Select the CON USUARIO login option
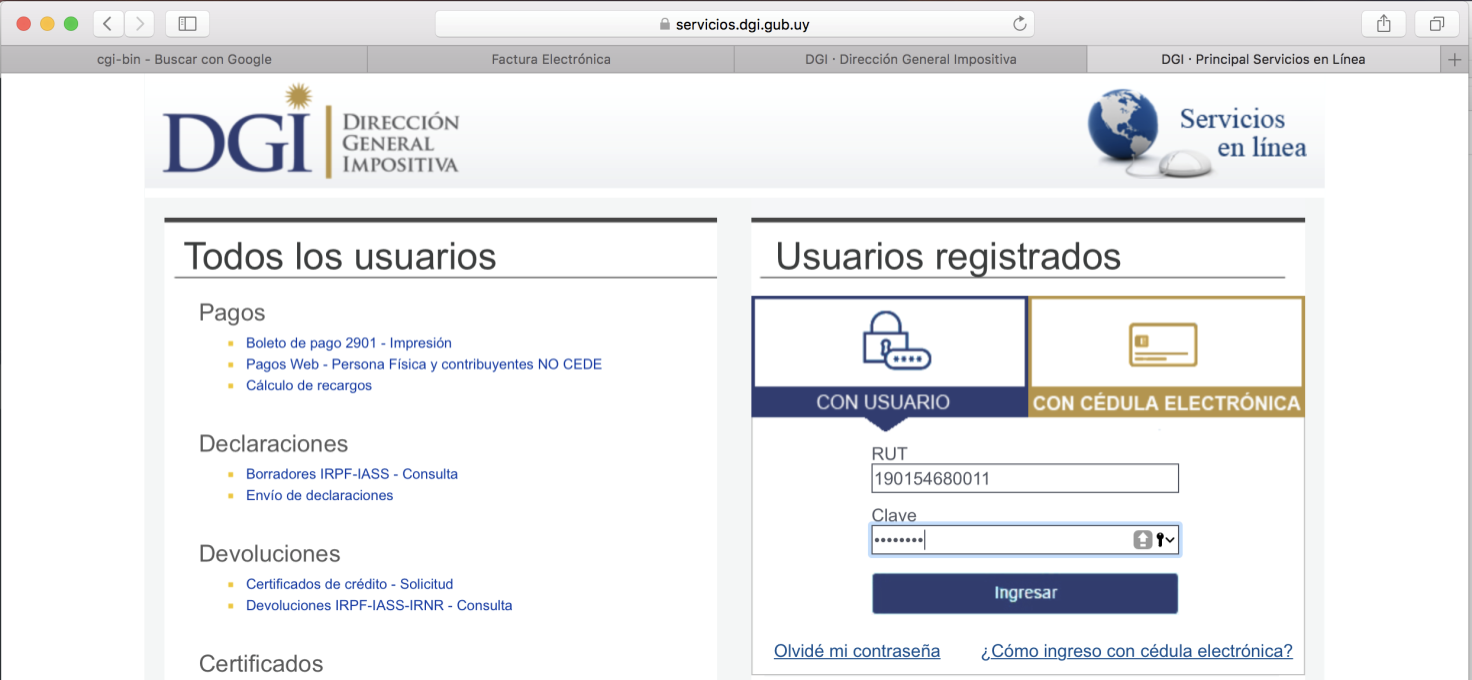 (889, 356)
